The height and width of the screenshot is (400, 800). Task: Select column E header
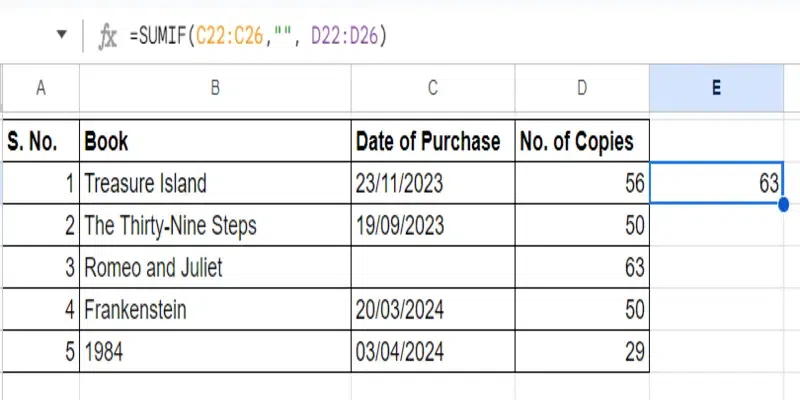(x=716, y=88)
